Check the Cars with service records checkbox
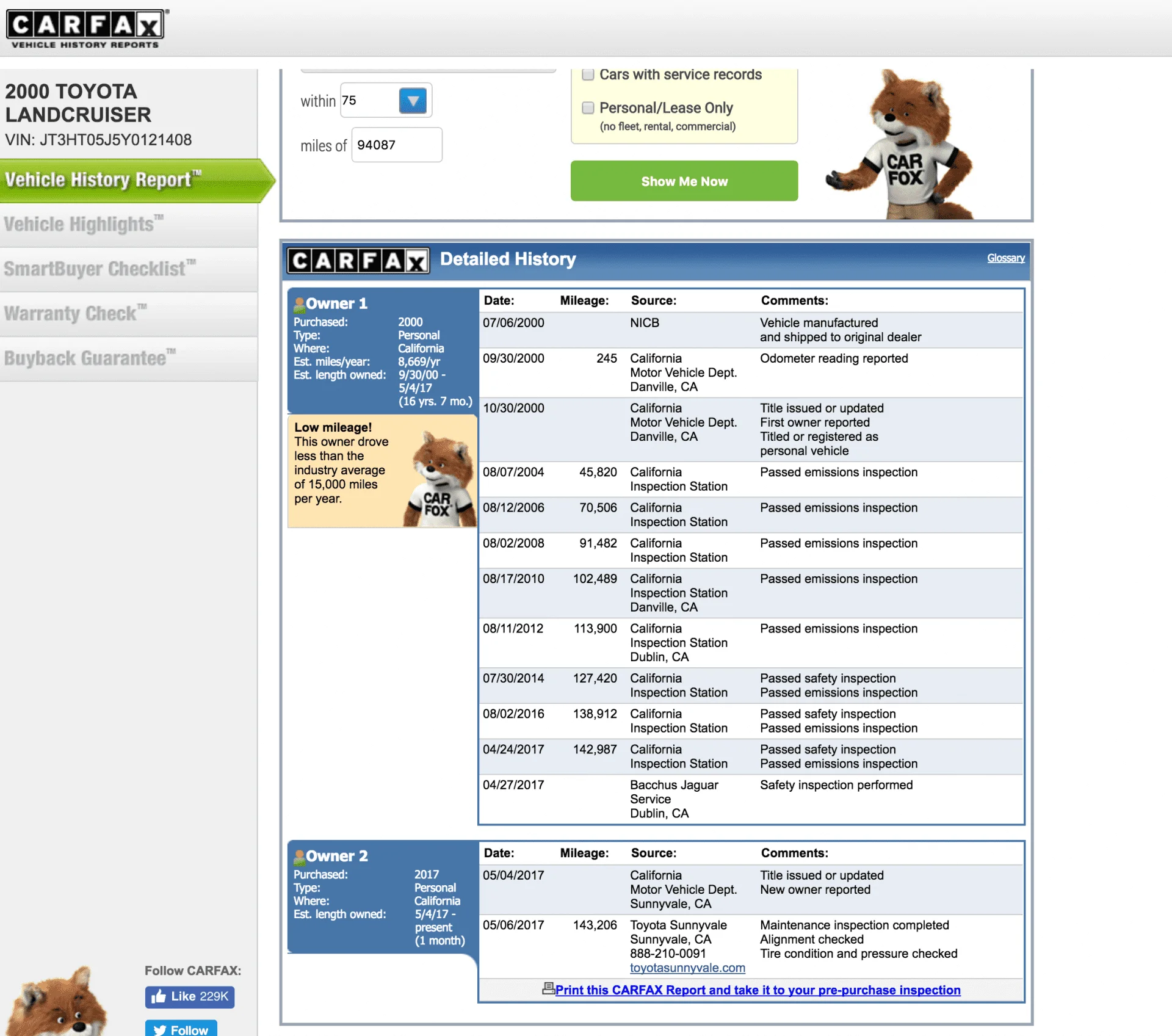 click(x=588, y=74)
